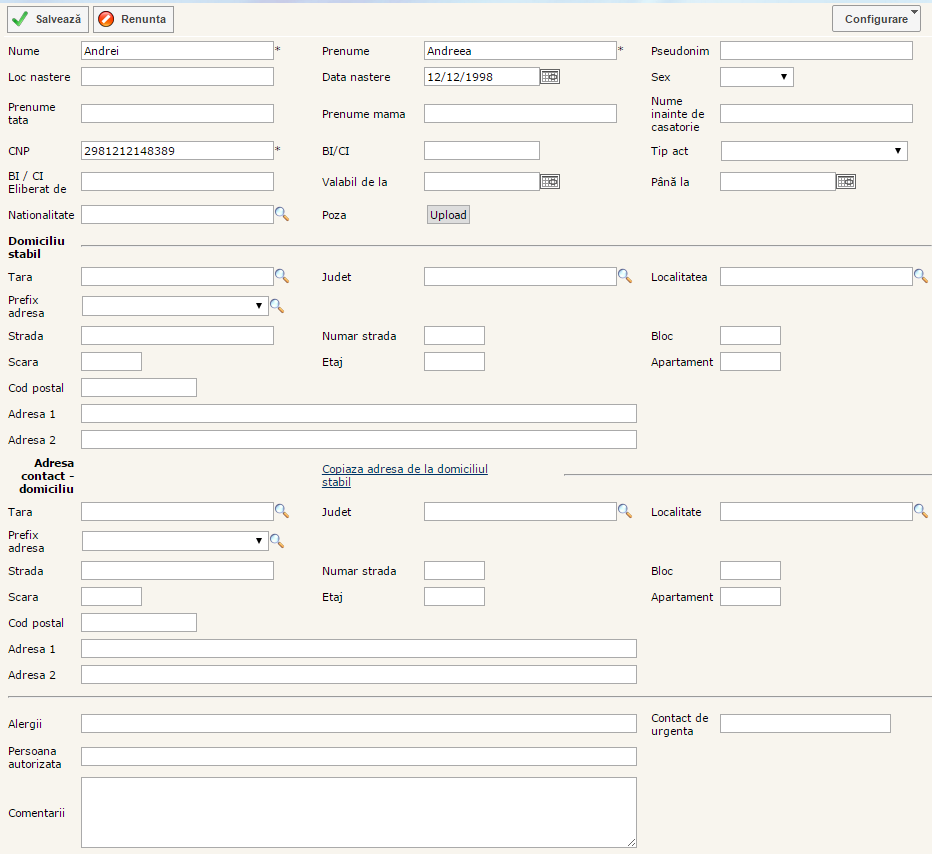
Task: Search Localitatea with the magnifier icon
Action: 921,276
